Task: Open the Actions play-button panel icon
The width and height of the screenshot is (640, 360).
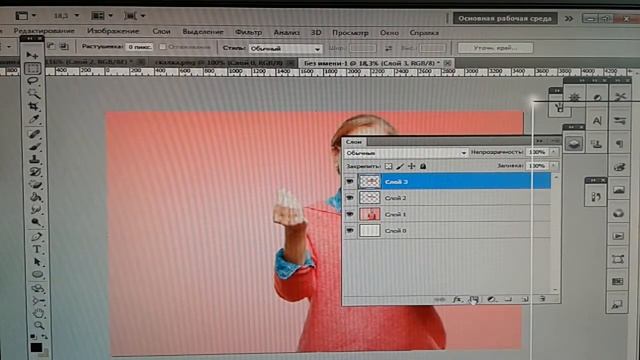Action: [x=618, y=236]
